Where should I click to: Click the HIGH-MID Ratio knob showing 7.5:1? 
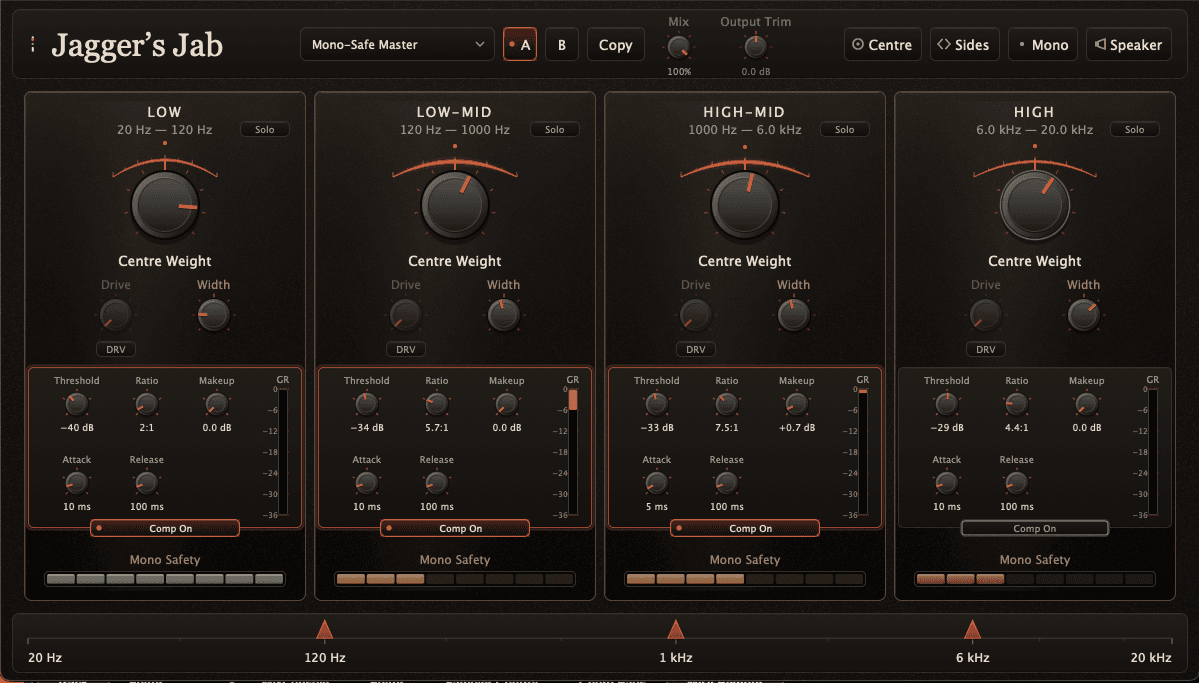click(x=726, y=403)
